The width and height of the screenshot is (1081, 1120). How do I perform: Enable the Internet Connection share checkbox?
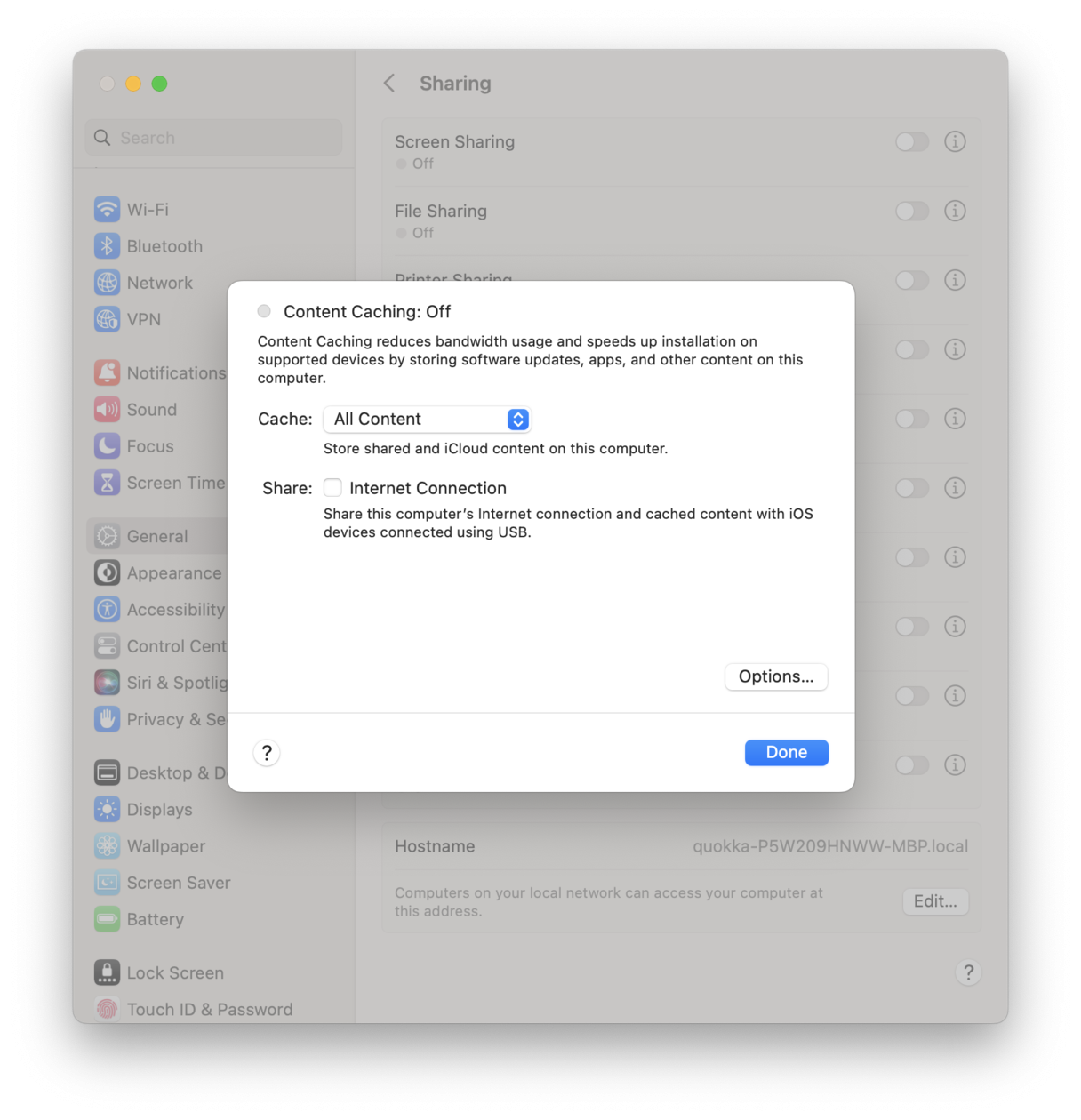coord(332,488)
